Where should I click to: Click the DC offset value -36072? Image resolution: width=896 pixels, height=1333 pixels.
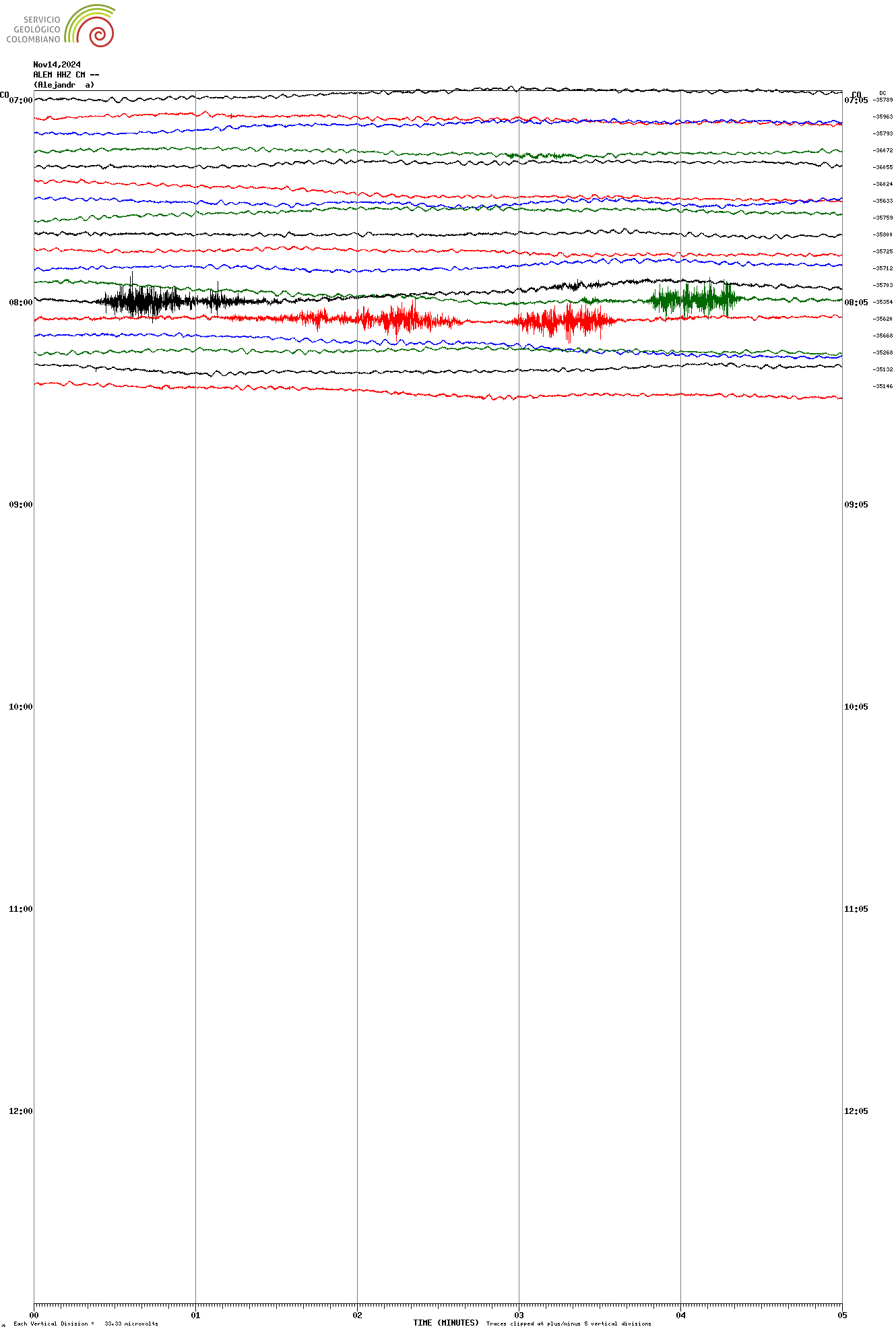tap(883, 150)
